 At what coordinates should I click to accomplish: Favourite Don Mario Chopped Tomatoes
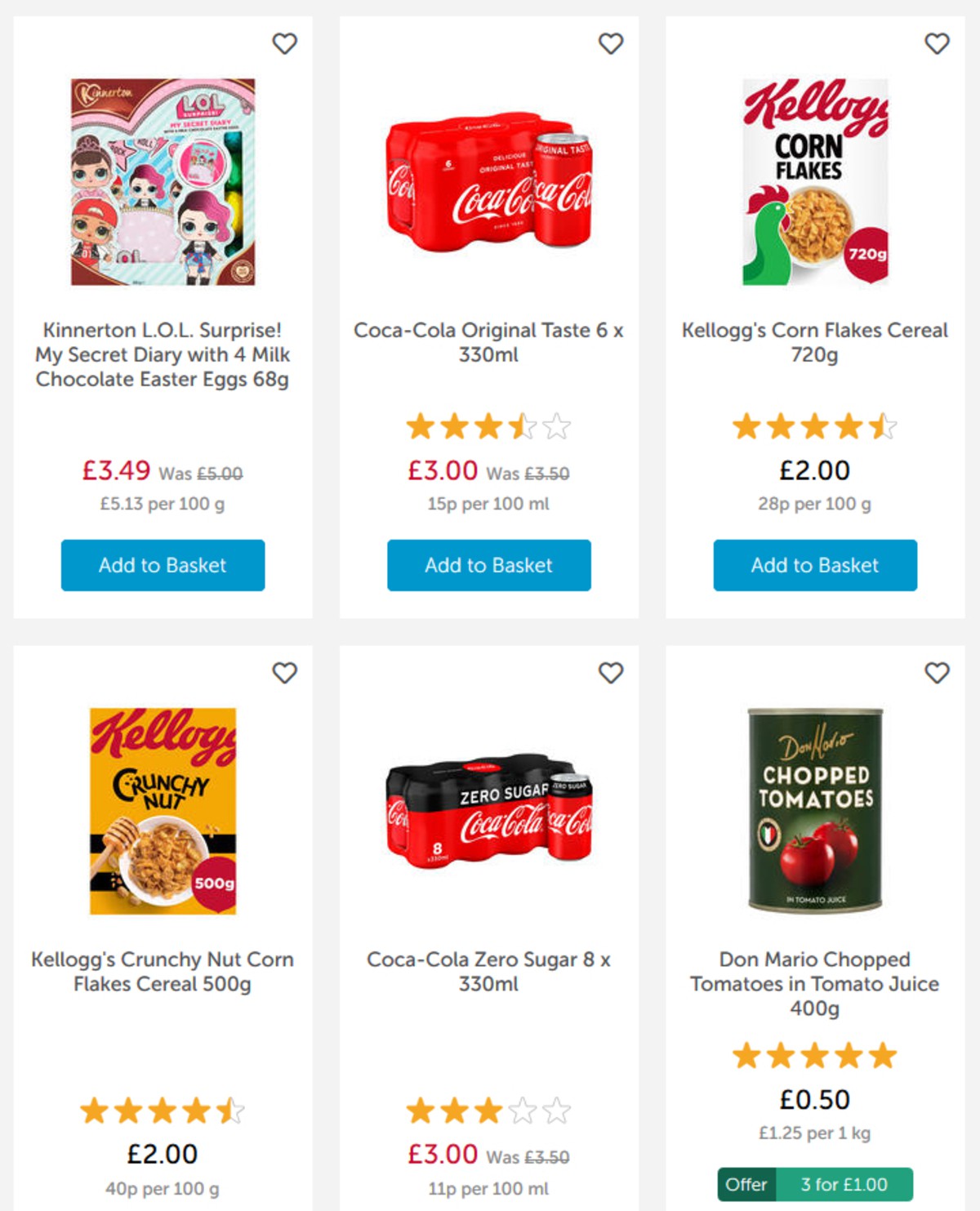pos(937,673)
